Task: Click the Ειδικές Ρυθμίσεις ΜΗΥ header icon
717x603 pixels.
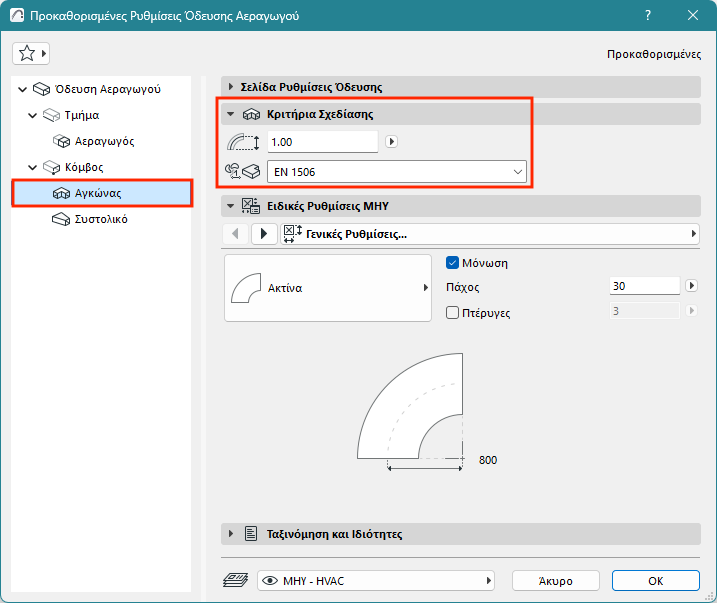Action: pyautogui.click(x=251, y=206)
